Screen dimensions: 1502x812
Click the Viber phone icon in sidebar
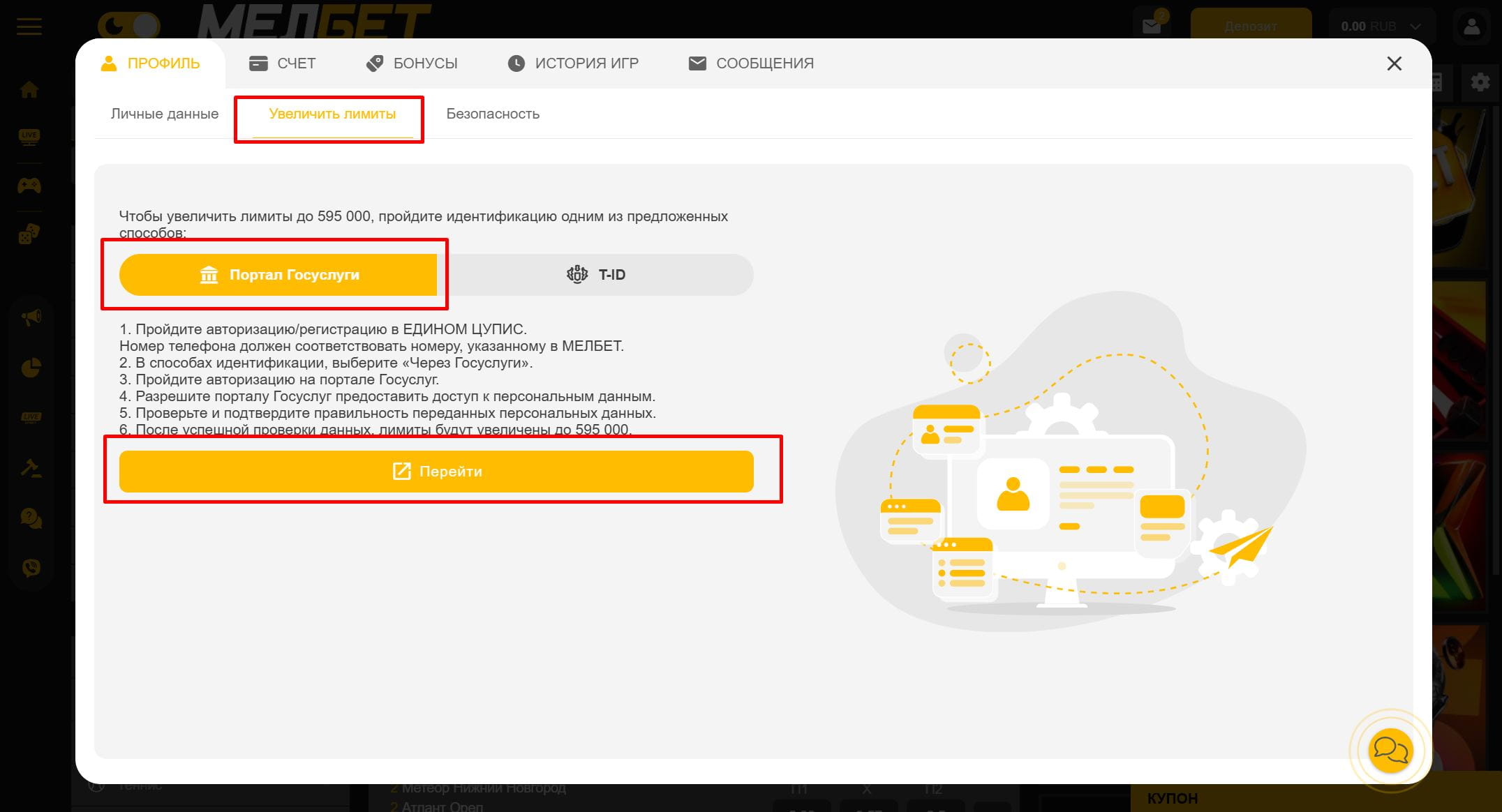click(31, 567)
